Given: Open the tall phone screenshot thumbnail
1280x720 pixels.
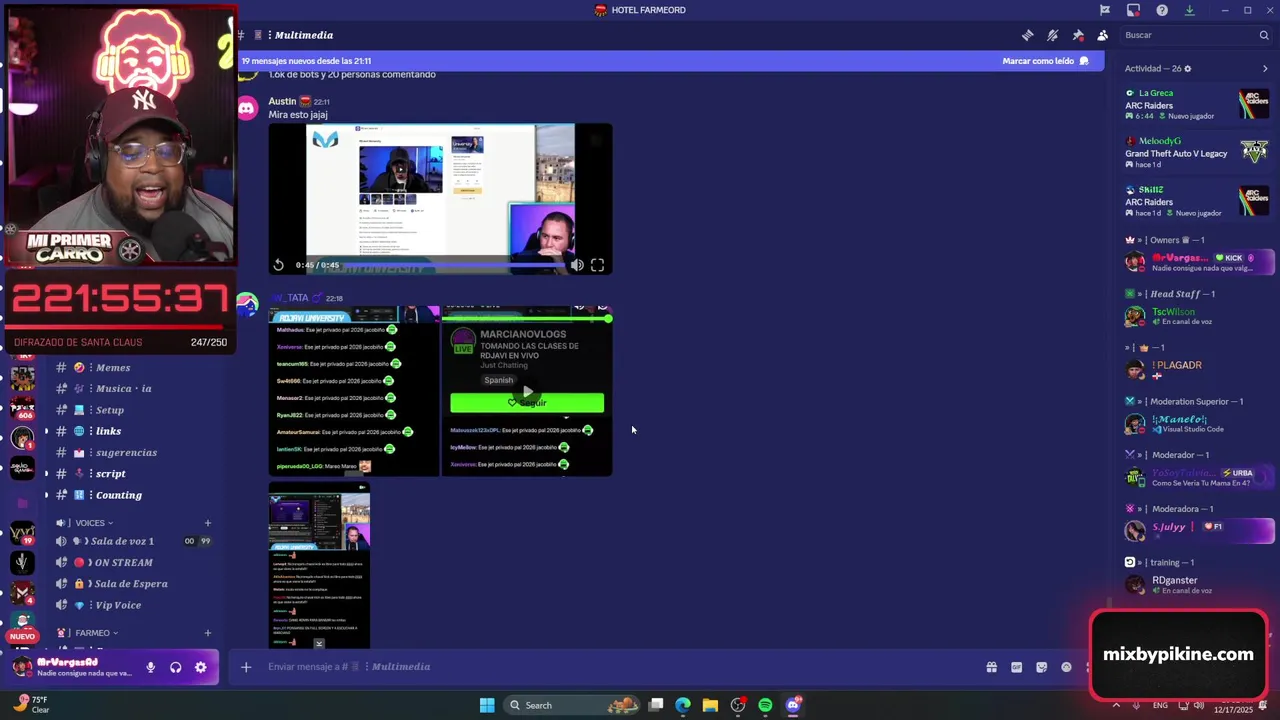Looking at the screenshot, I should coord(319,566).
